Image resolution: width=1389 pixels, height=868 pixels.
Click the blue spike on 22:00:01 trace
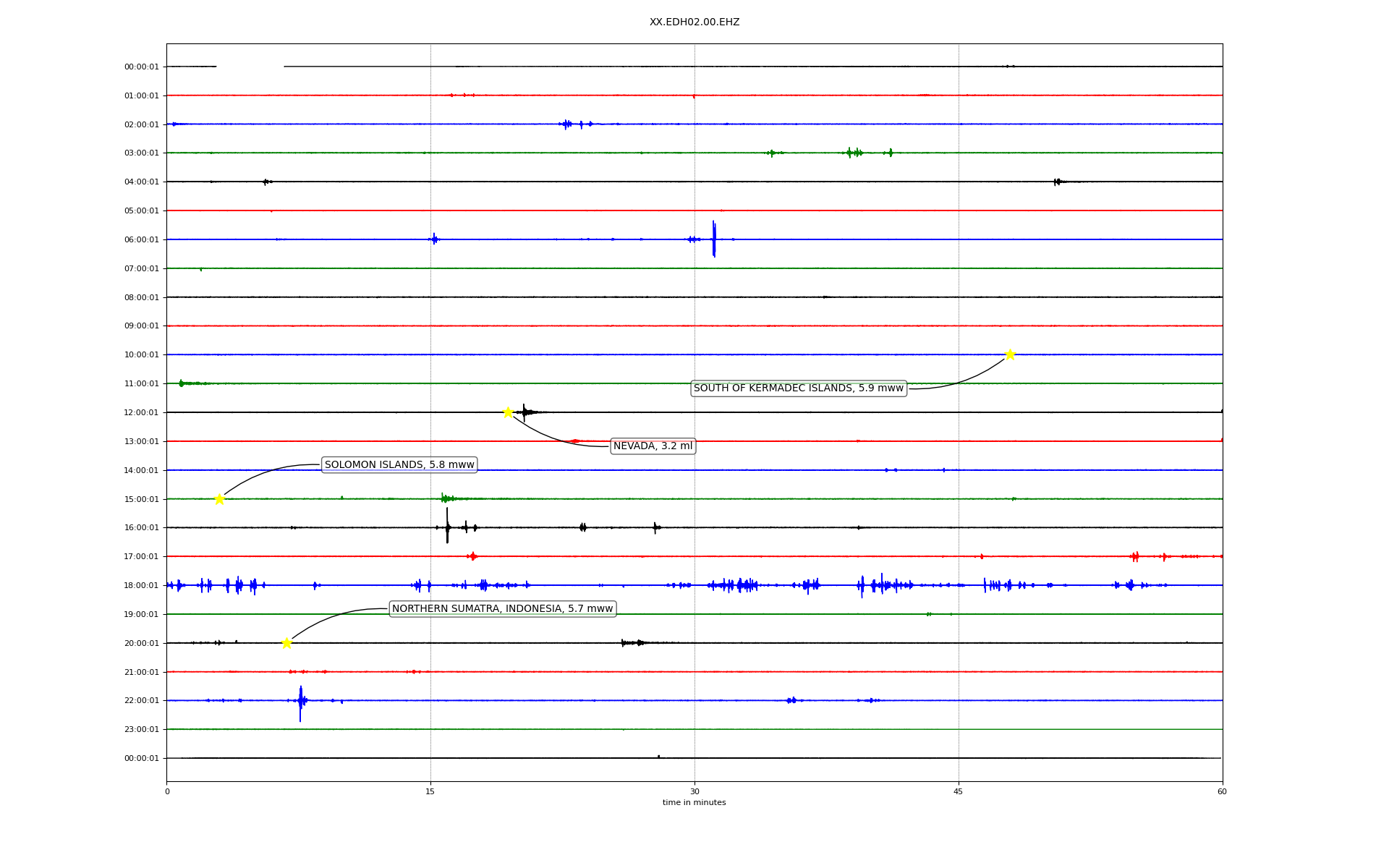[x=300, y=702]
